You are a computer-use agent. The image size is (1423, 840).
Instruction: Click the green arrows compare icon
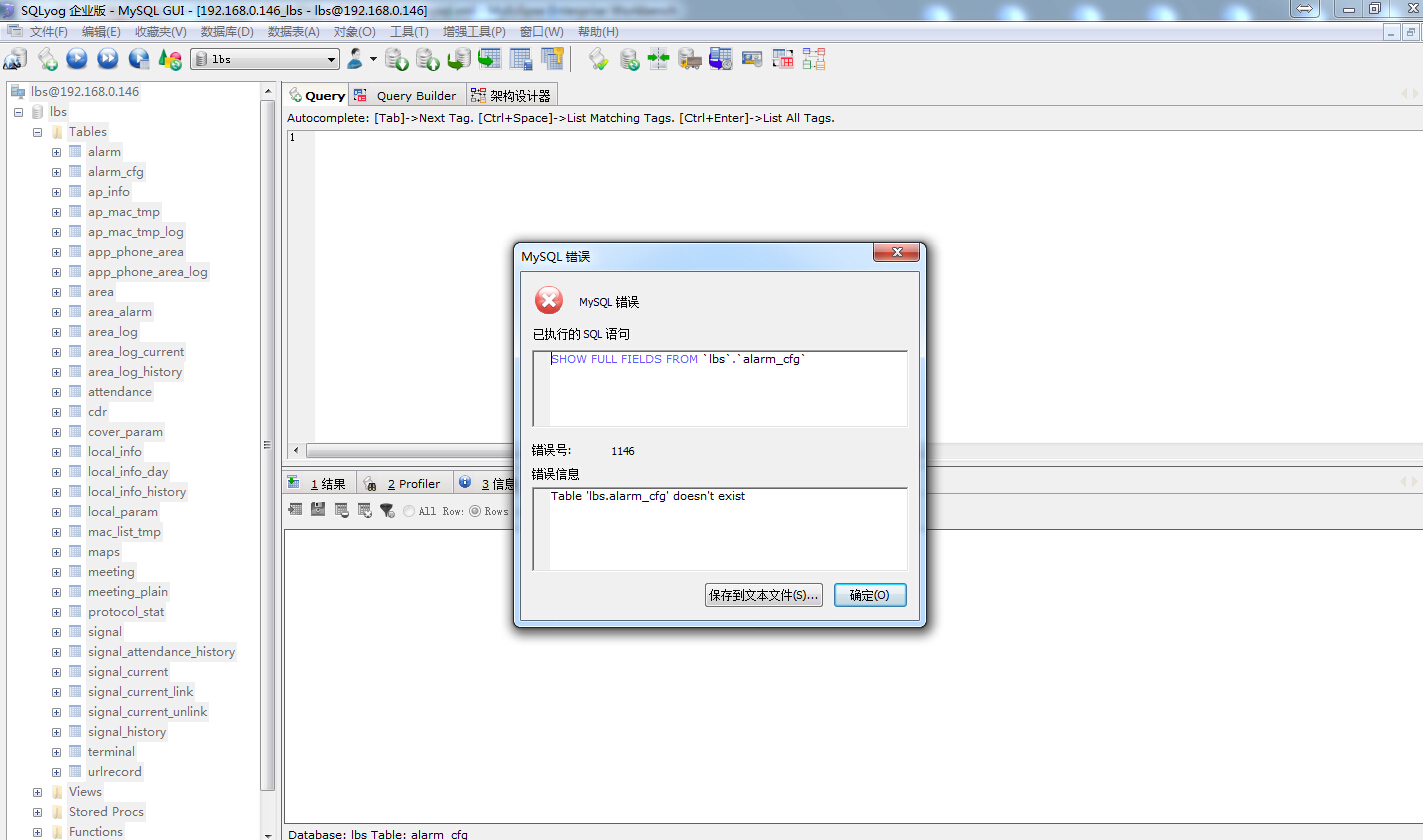coord(659,59)
